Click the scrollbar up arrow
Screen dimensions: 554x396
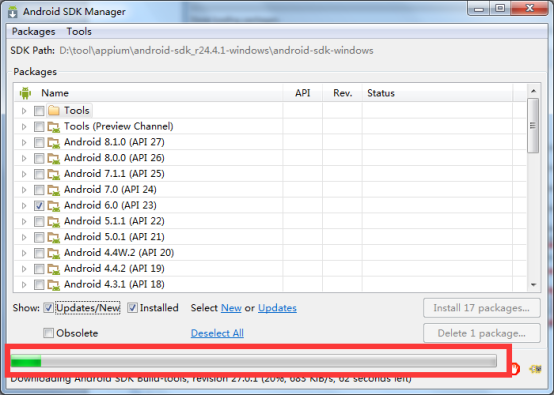533,91
